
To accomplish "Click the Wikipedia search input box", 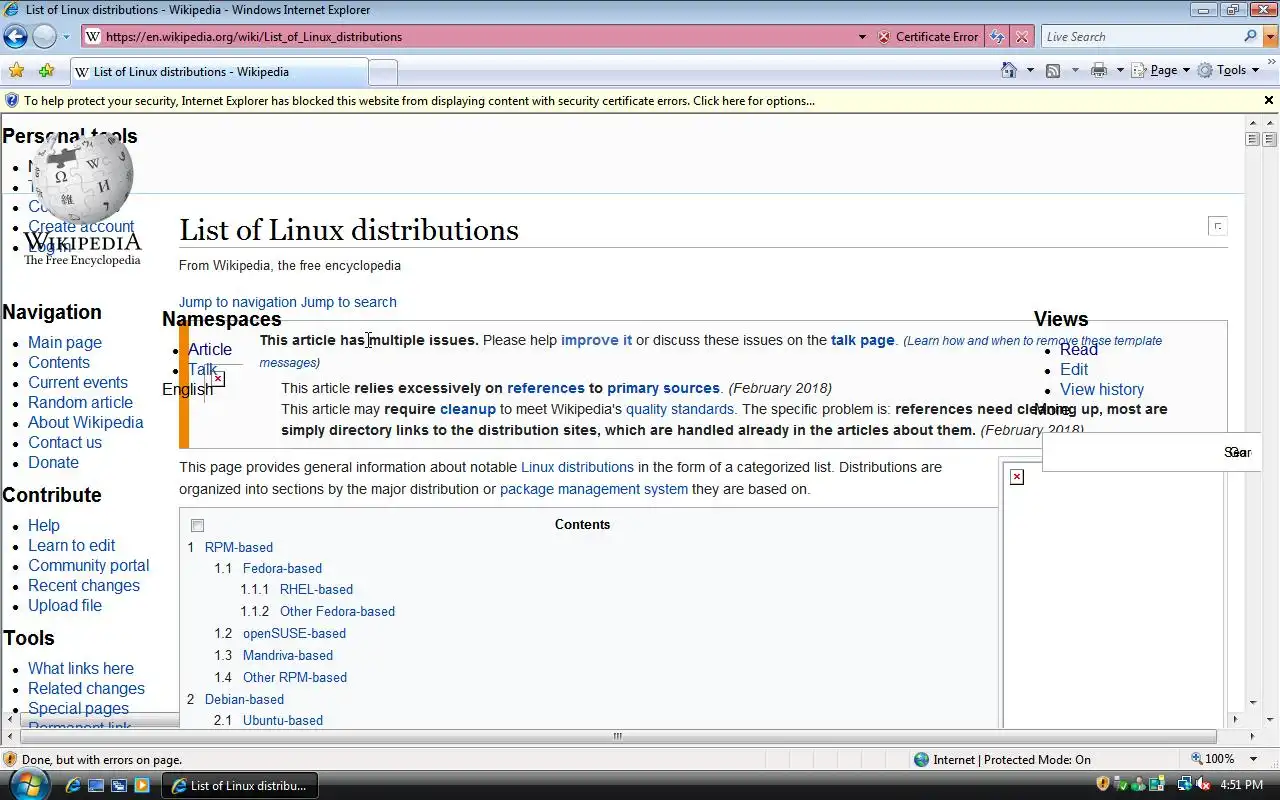I will tap(1132, 452).
